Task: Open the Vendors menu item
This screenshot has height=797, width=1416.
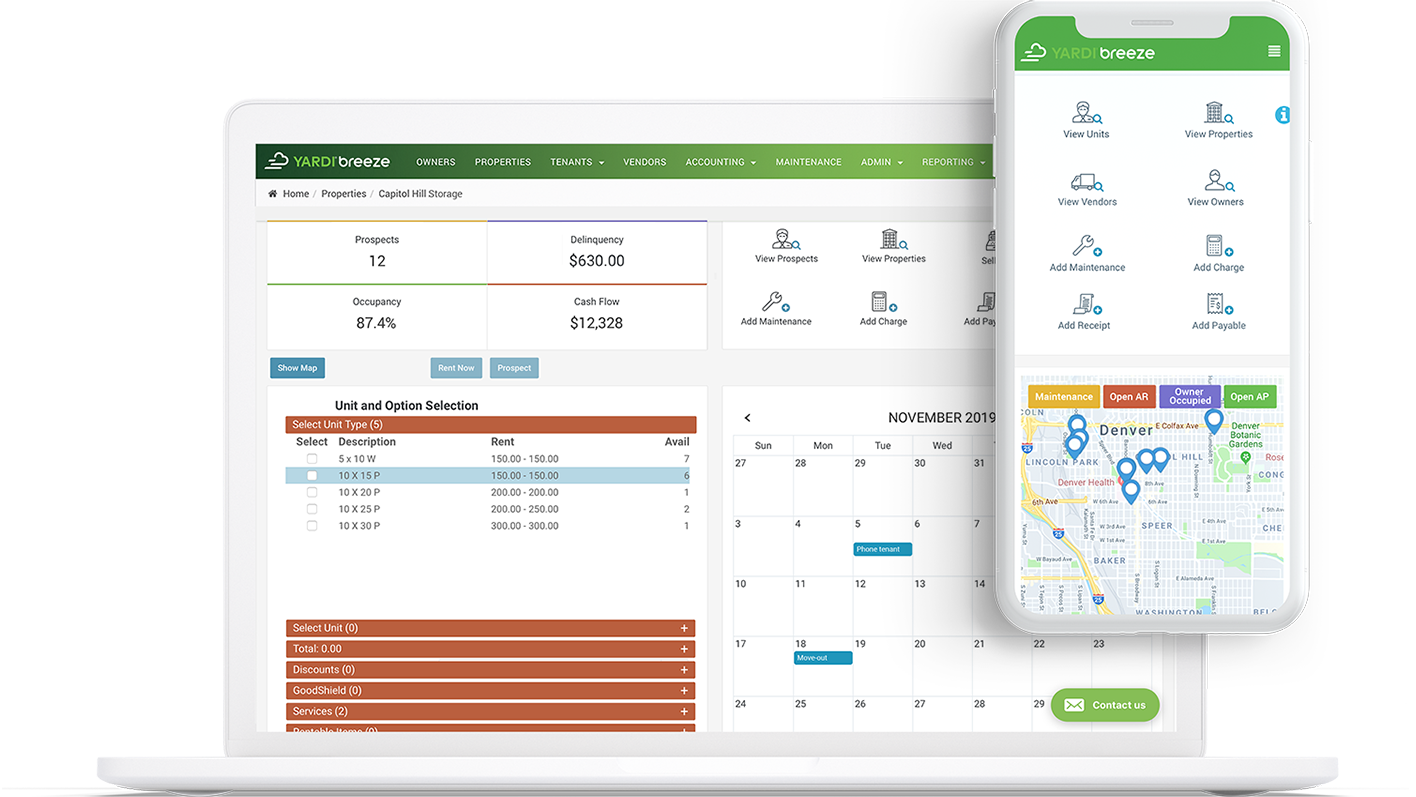Action: point(644,162)
